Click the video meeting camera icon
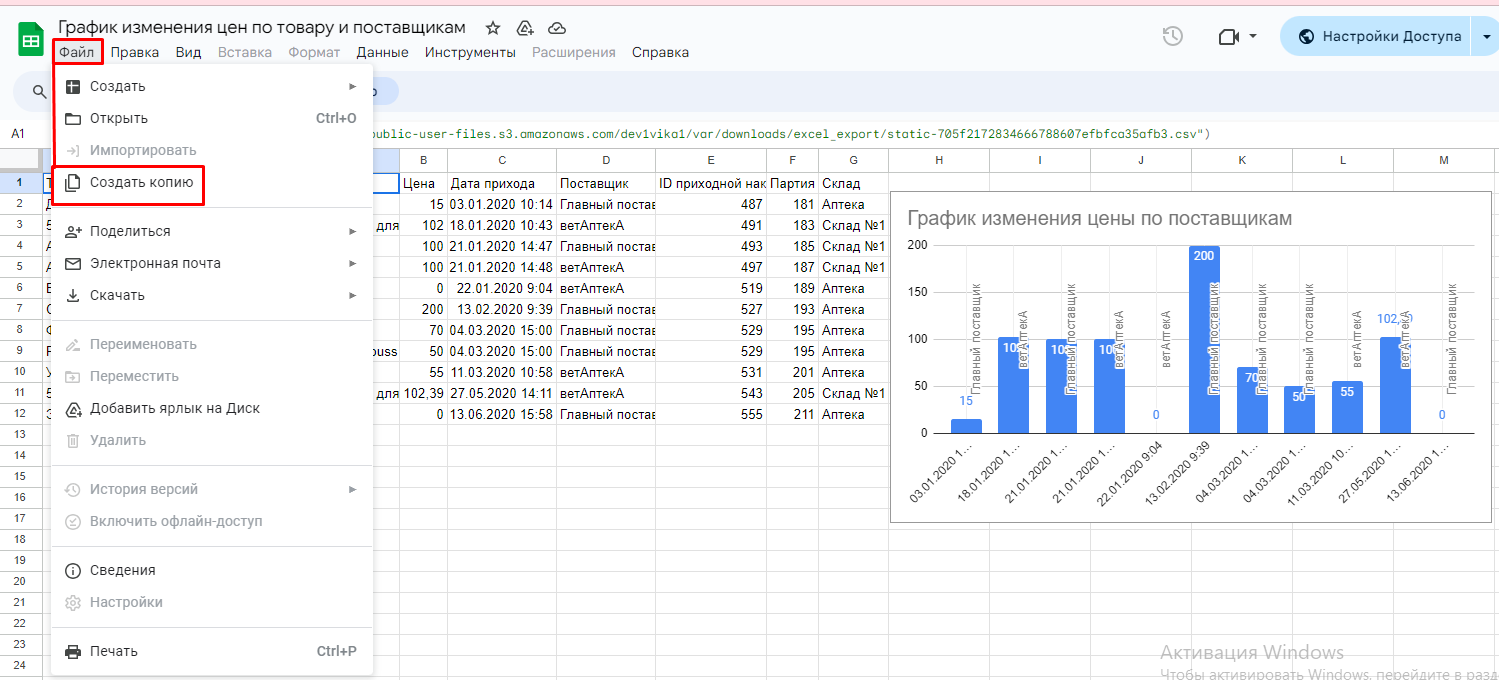 [x=1229, y=36]
